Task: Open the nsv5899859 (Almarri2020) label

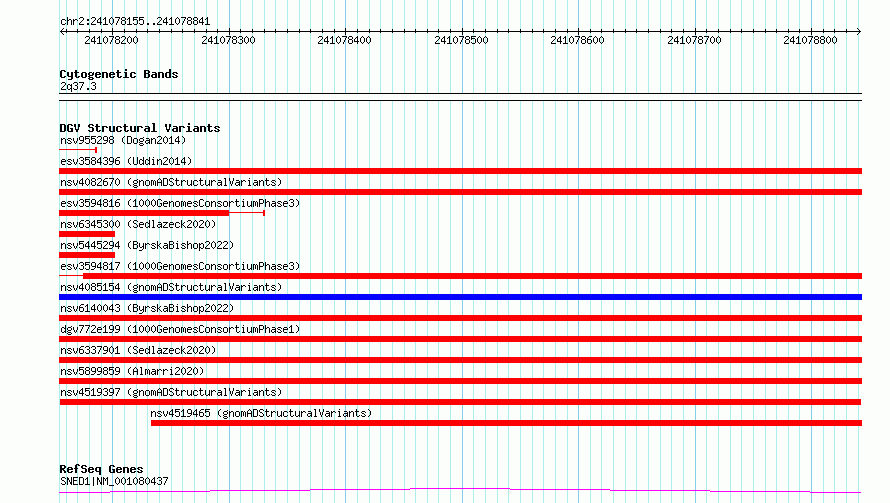Action: (132, 371)
